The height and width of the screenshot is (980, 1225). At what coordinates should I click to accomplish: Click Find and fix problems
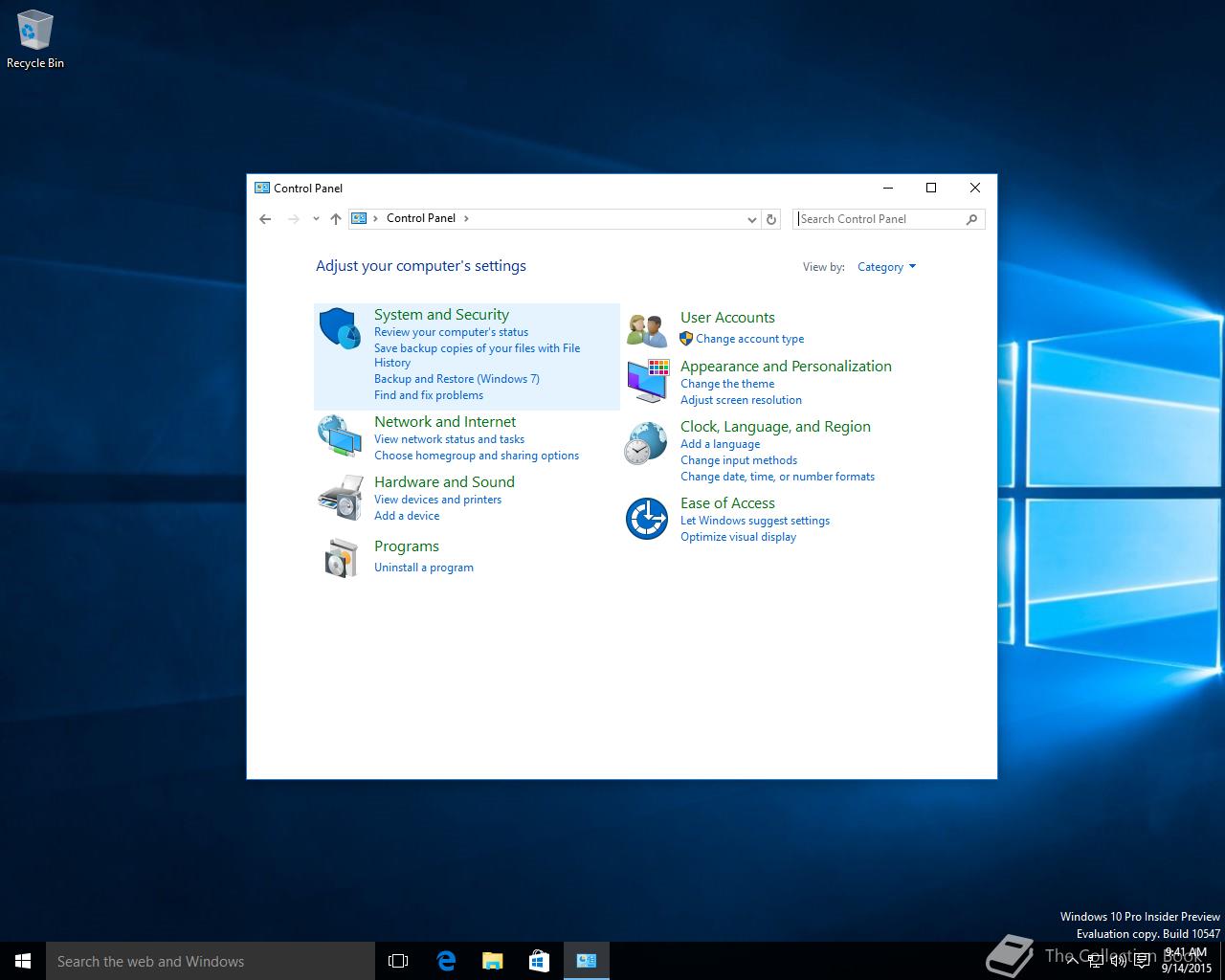429,395
